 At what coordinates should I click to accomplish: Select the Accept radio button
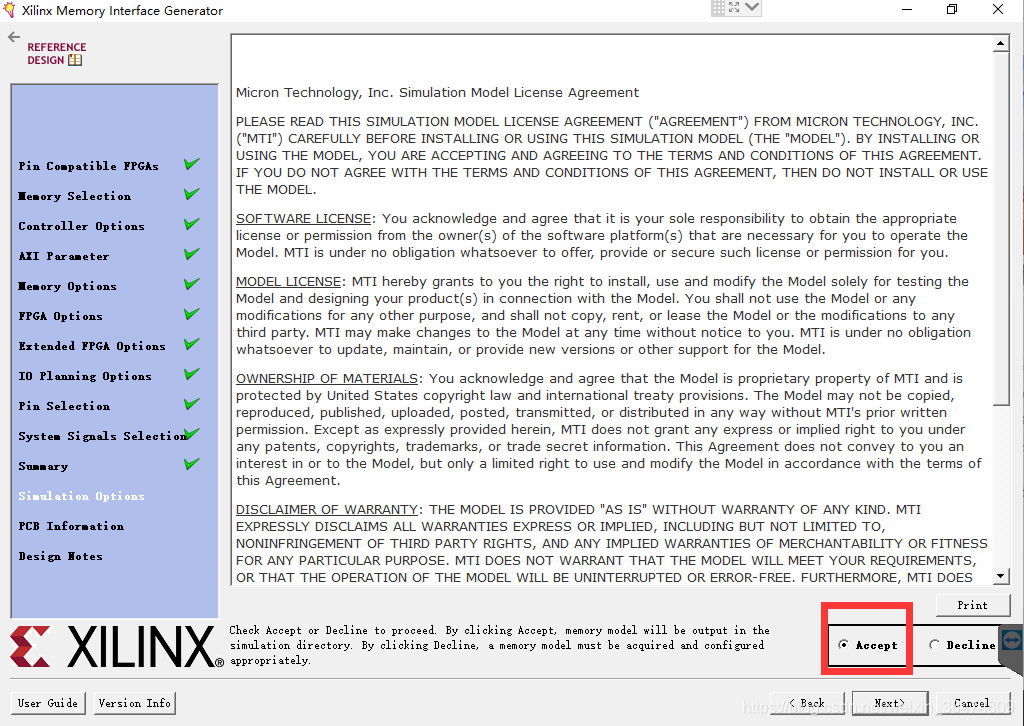click(x=843, y=645)
